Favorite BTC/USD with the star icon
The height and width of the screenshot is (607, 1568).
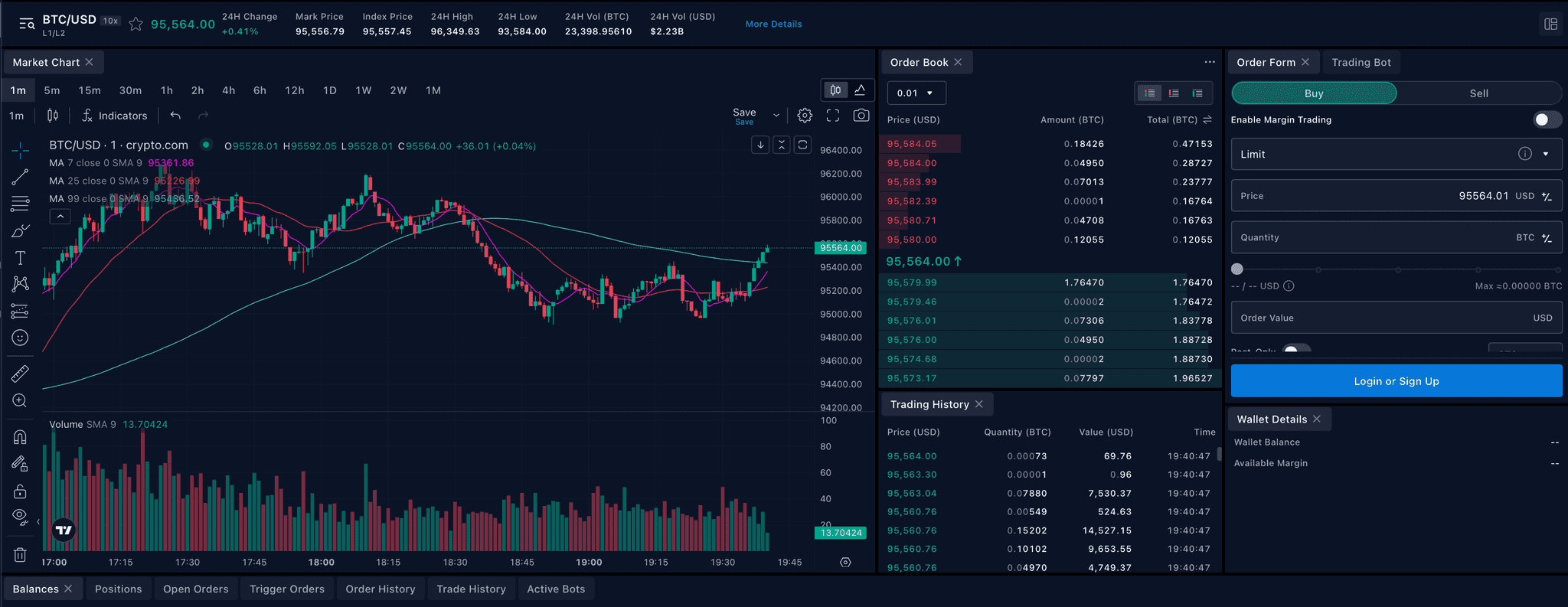136,24
